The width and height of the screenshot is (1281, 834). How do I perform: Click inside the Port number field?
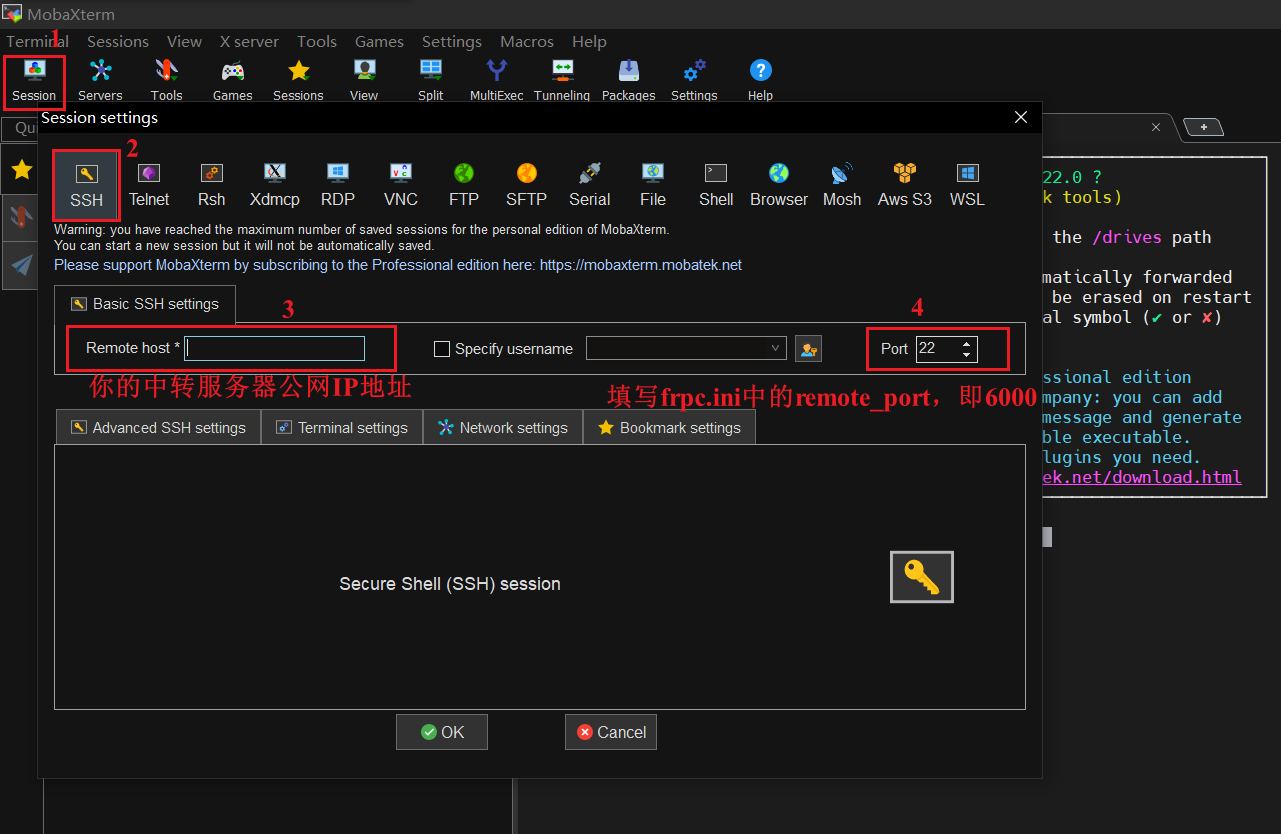(937, 348)
